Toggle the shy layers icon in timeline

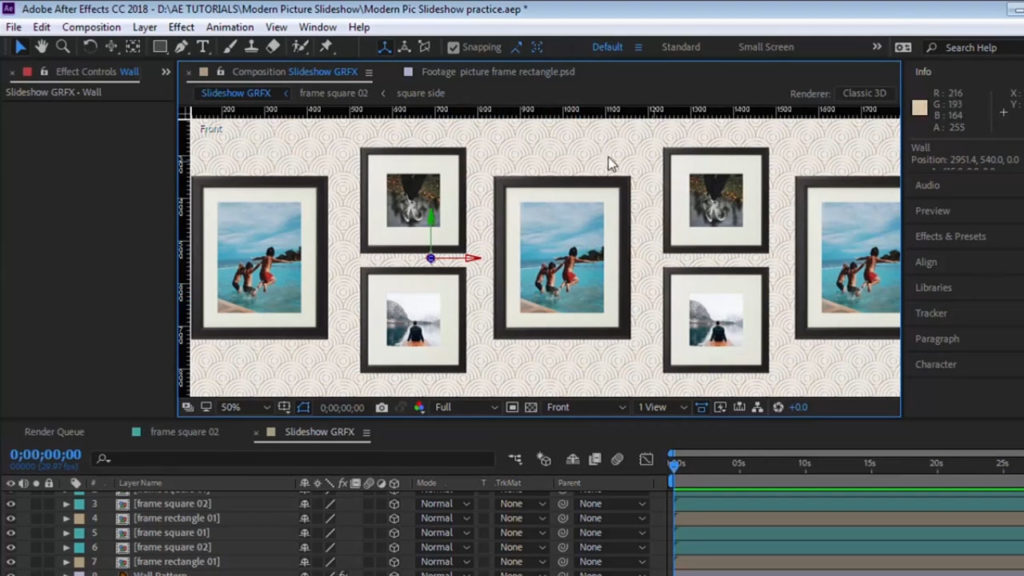tap(573, 460)
